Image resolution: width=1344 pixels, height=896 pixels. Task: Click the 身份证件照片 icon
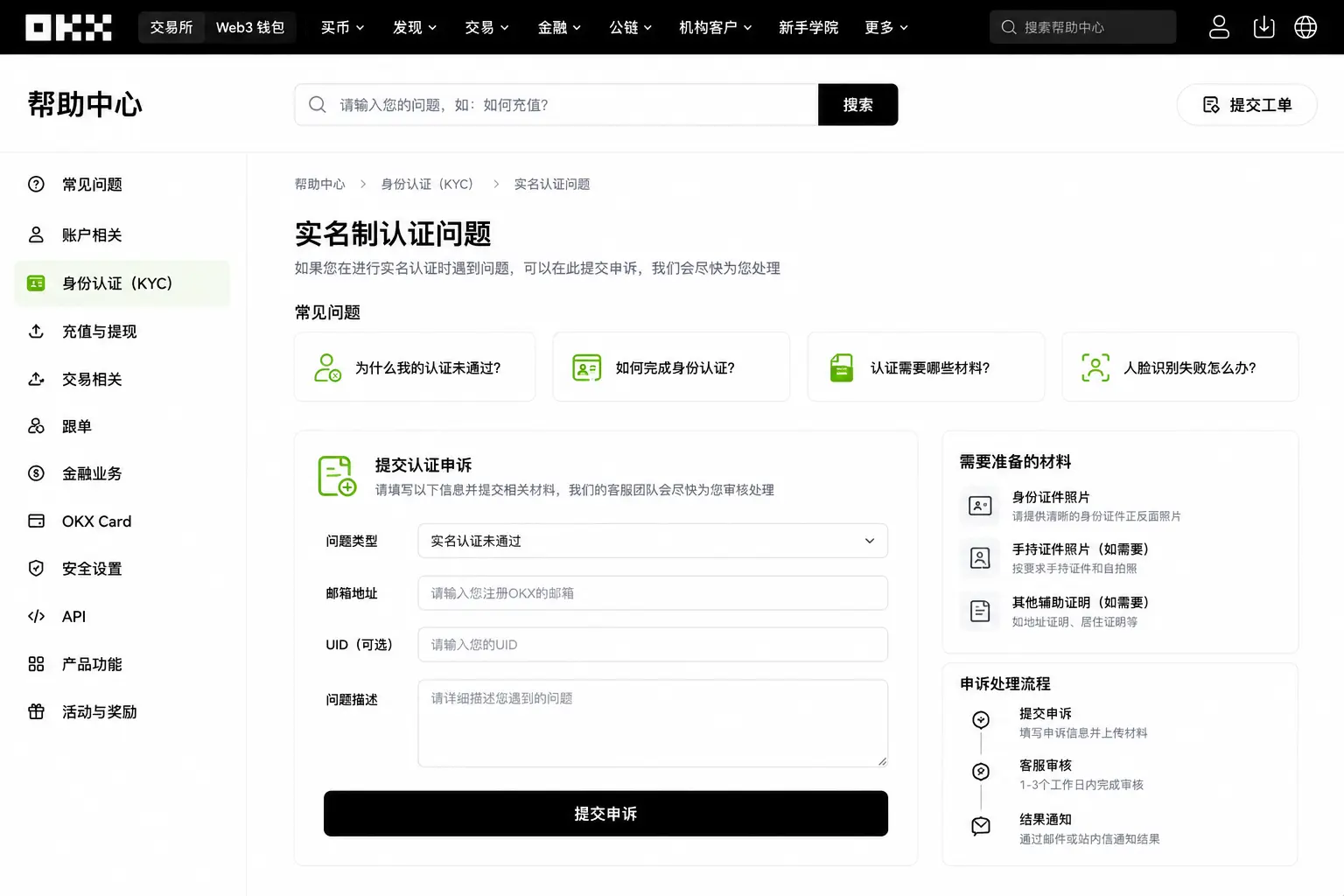(980, 506)
